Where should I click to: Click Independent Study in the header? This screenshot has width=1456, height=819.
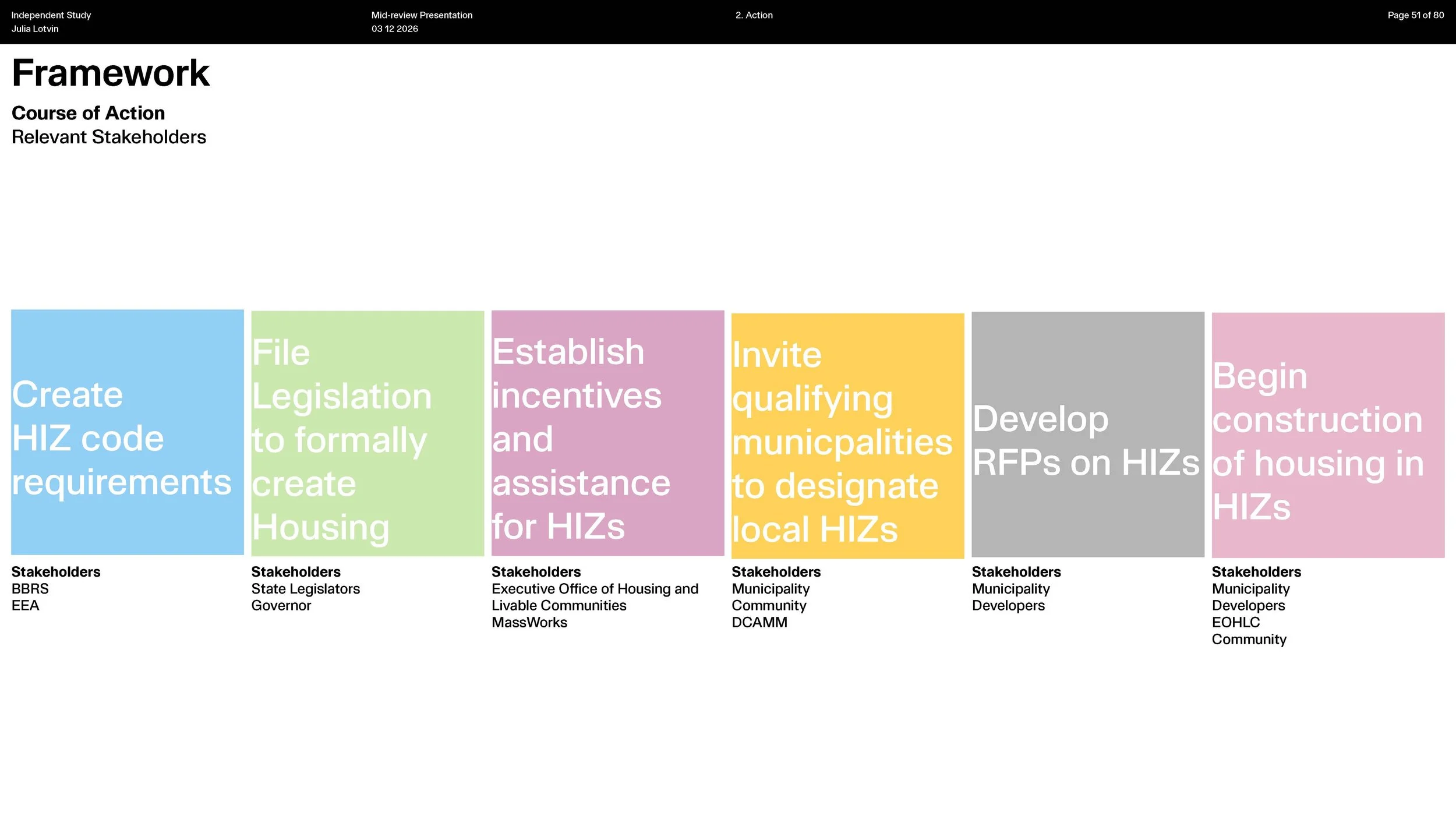(x=51, y=15)
